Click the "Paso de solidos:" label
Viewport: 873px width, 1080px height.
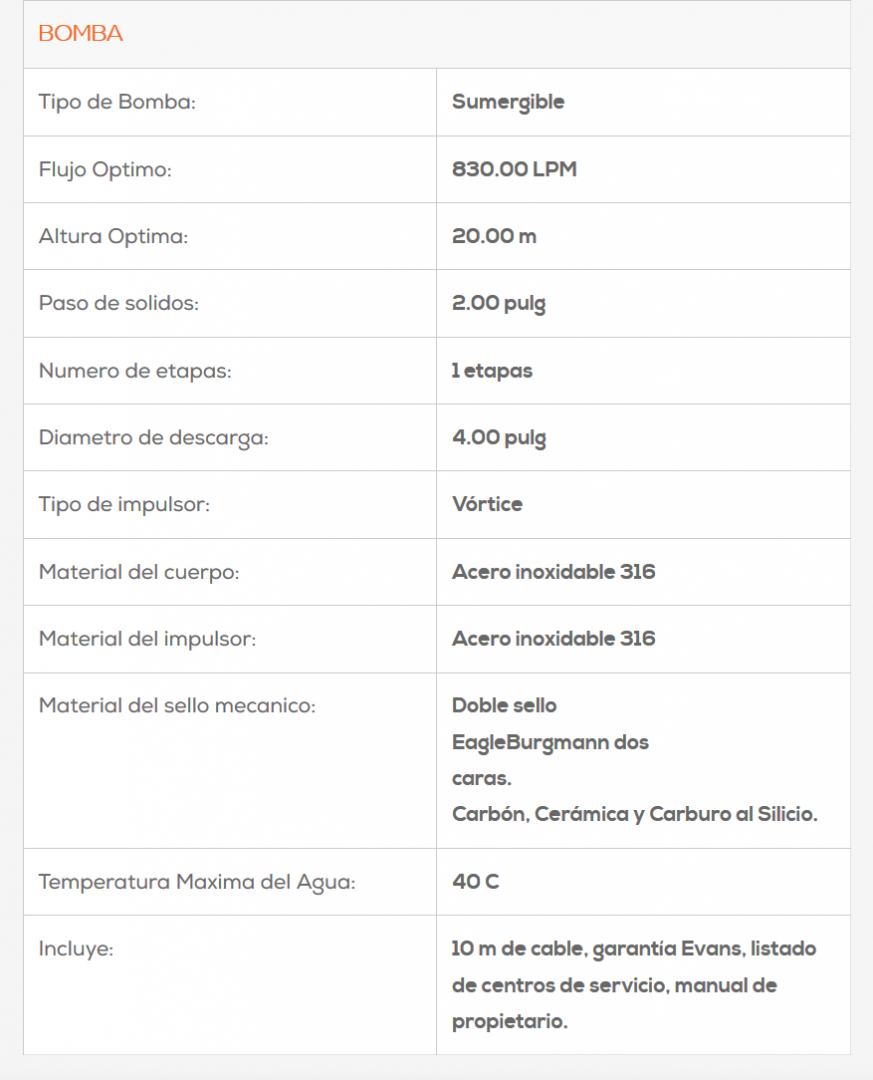tap(118, 303)
